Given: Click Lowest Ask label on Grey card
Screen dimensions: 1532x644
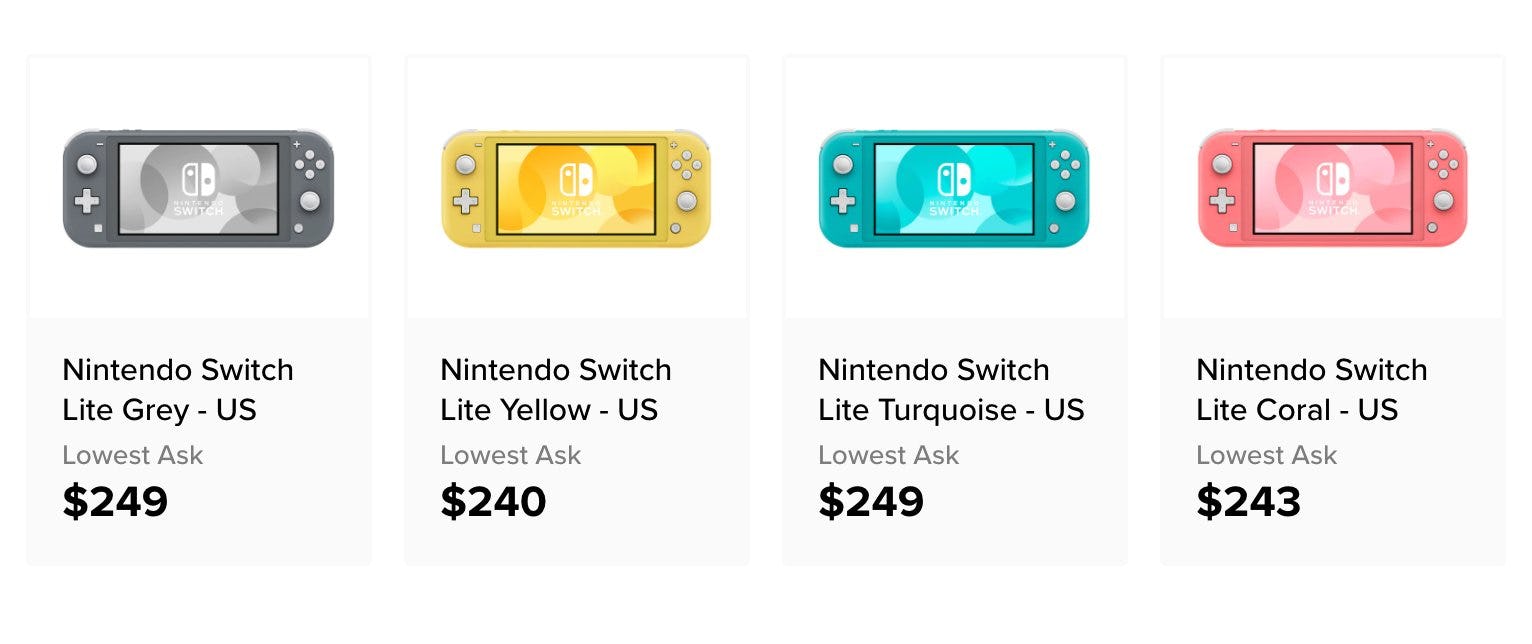Looking at the screenshot, I should coord(132,455).
